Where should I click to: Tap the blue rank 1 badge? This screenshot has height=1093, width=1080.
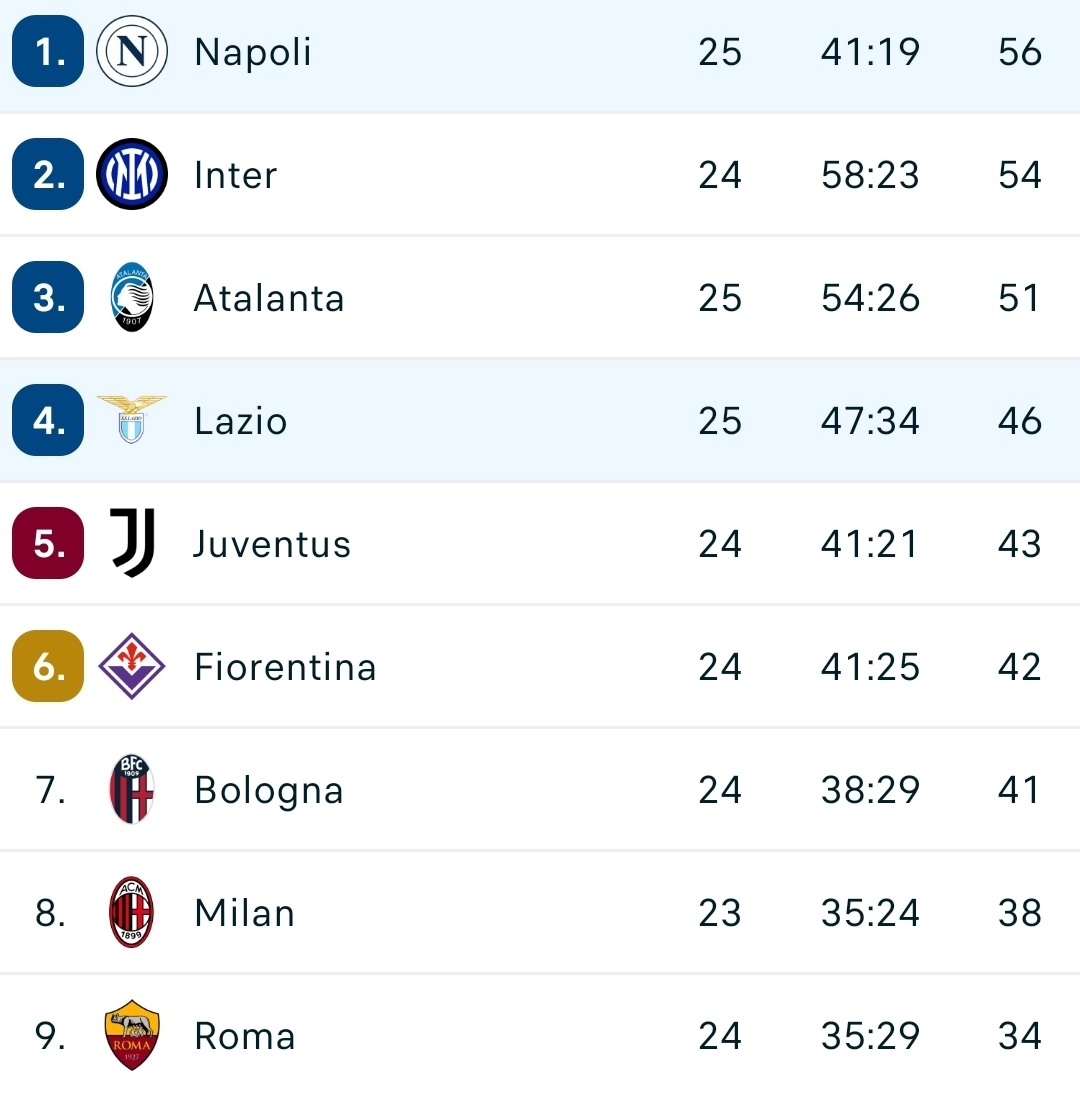coord(48,51)
